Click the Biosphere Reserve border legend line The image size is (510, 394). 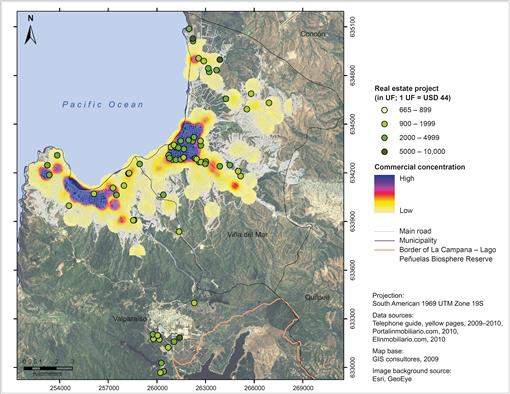384,250
